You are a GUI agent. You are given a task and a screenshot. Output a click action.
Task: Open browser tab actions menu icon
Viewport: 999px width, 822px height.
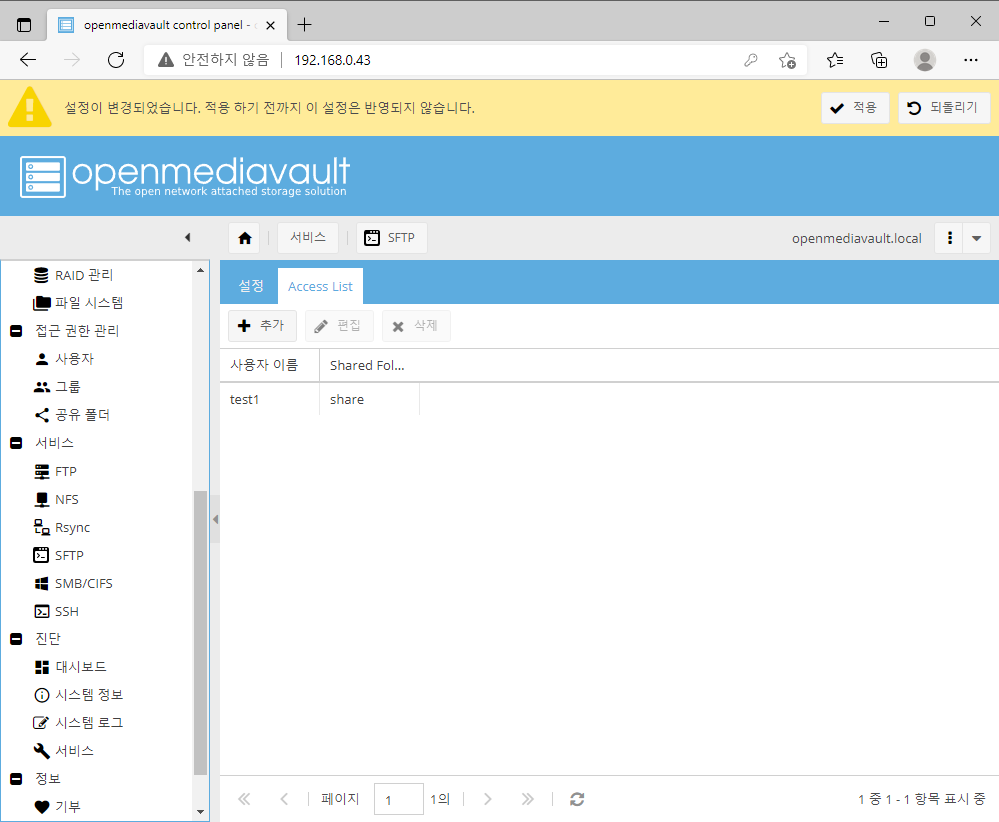(24, 25)
